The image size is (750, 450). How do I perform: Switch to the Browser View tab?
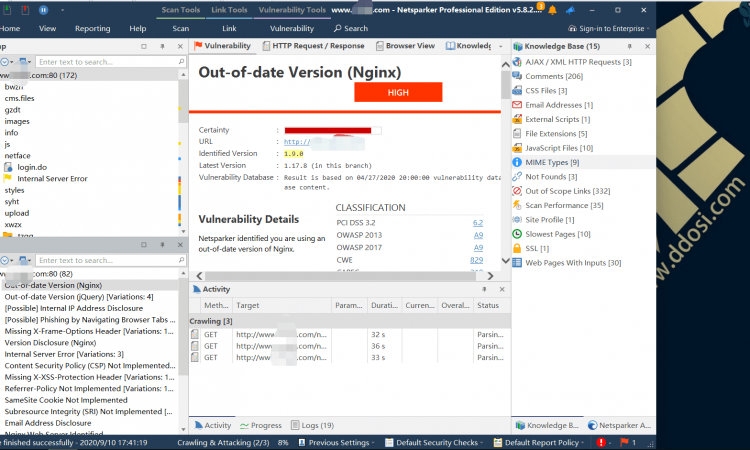click(x=406, y=46)
